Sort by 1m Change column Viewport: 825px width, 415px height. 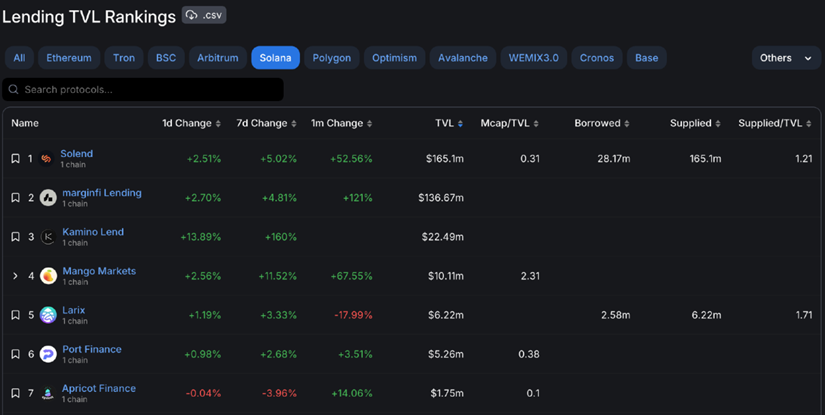click(341, 123)
